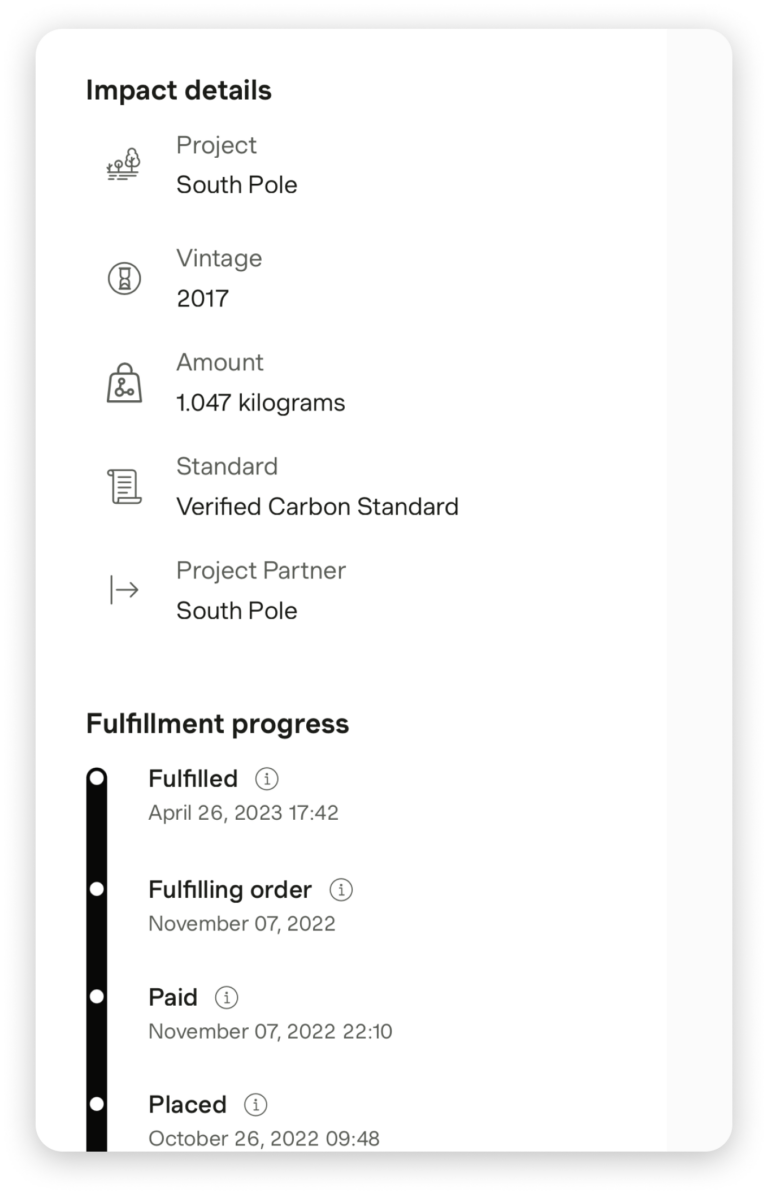Select the Fulfilling order timeline dot
The height and width of the screenshot is (1194, 768).
click(x=97, y=889)
